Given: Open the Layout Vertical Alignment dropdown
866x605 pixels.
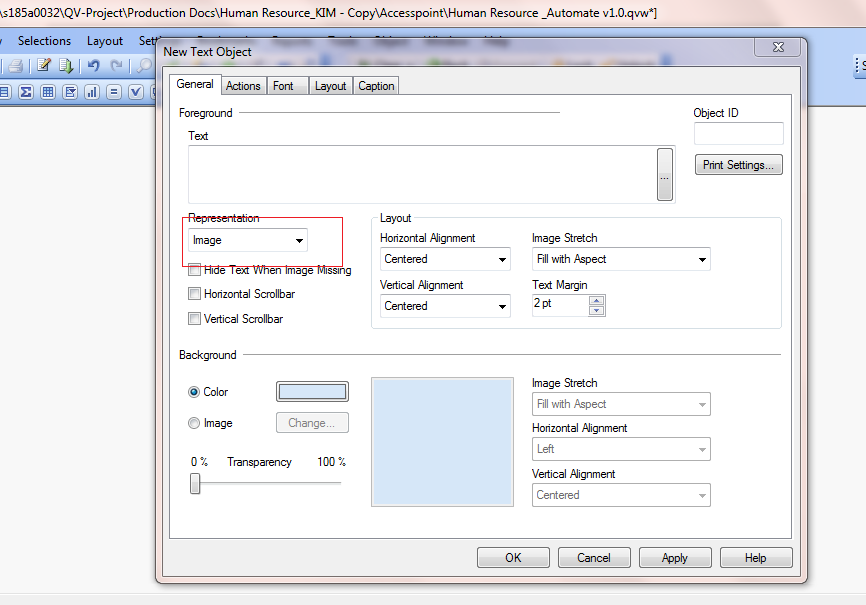Looking at the screenshot, I should (x=445, y=306).
